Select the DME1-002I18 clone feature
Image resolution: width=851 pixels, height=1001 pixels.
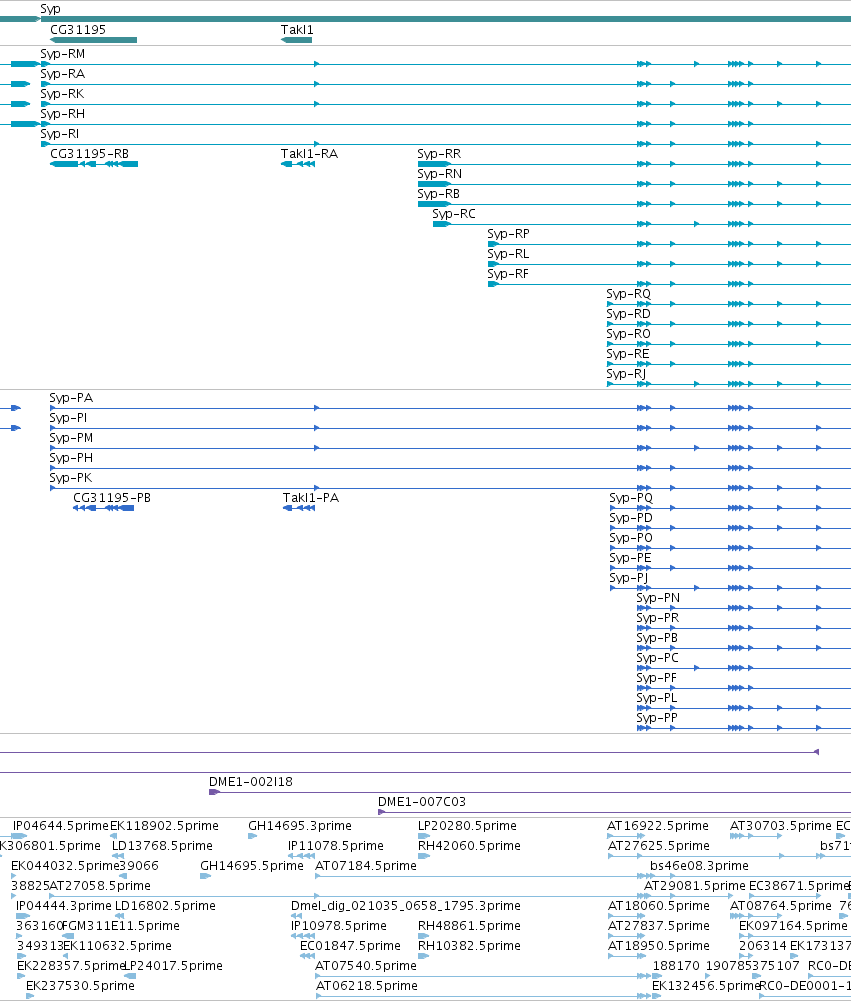[x=530, y=792]
